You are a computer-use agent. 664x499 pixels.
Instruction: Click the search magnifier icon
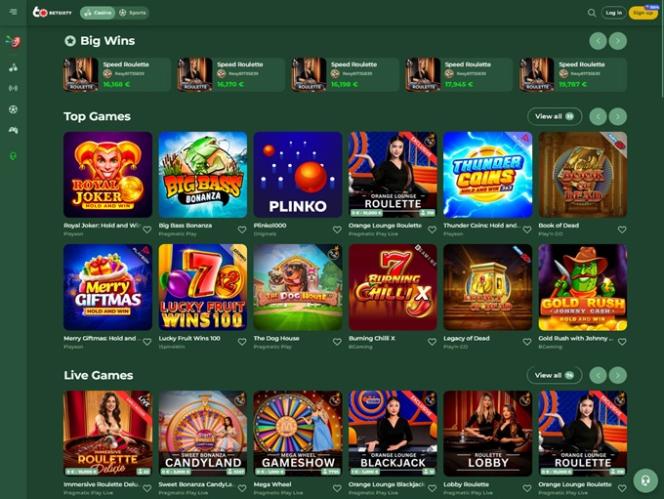[x=591, y=13]
